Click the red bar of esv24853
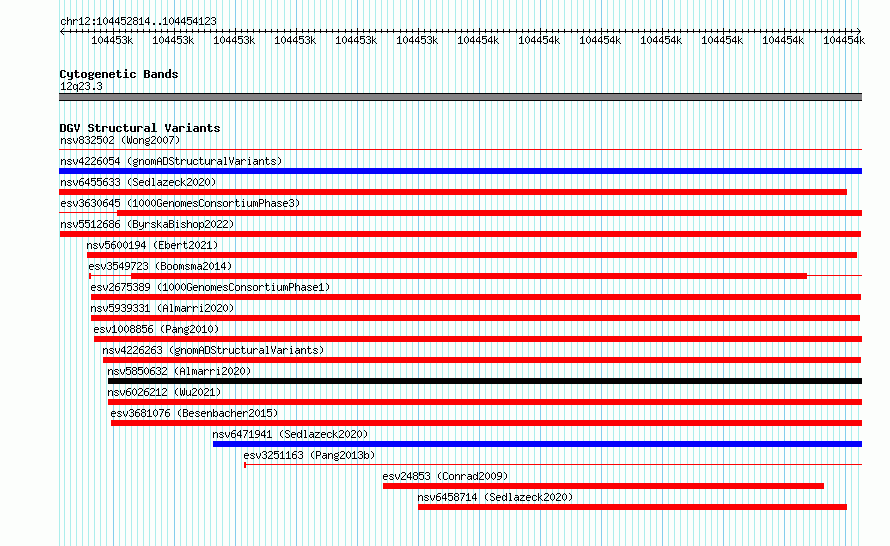Image resolution: width=890 pixels, height=546 pixels. pos(603,486)
